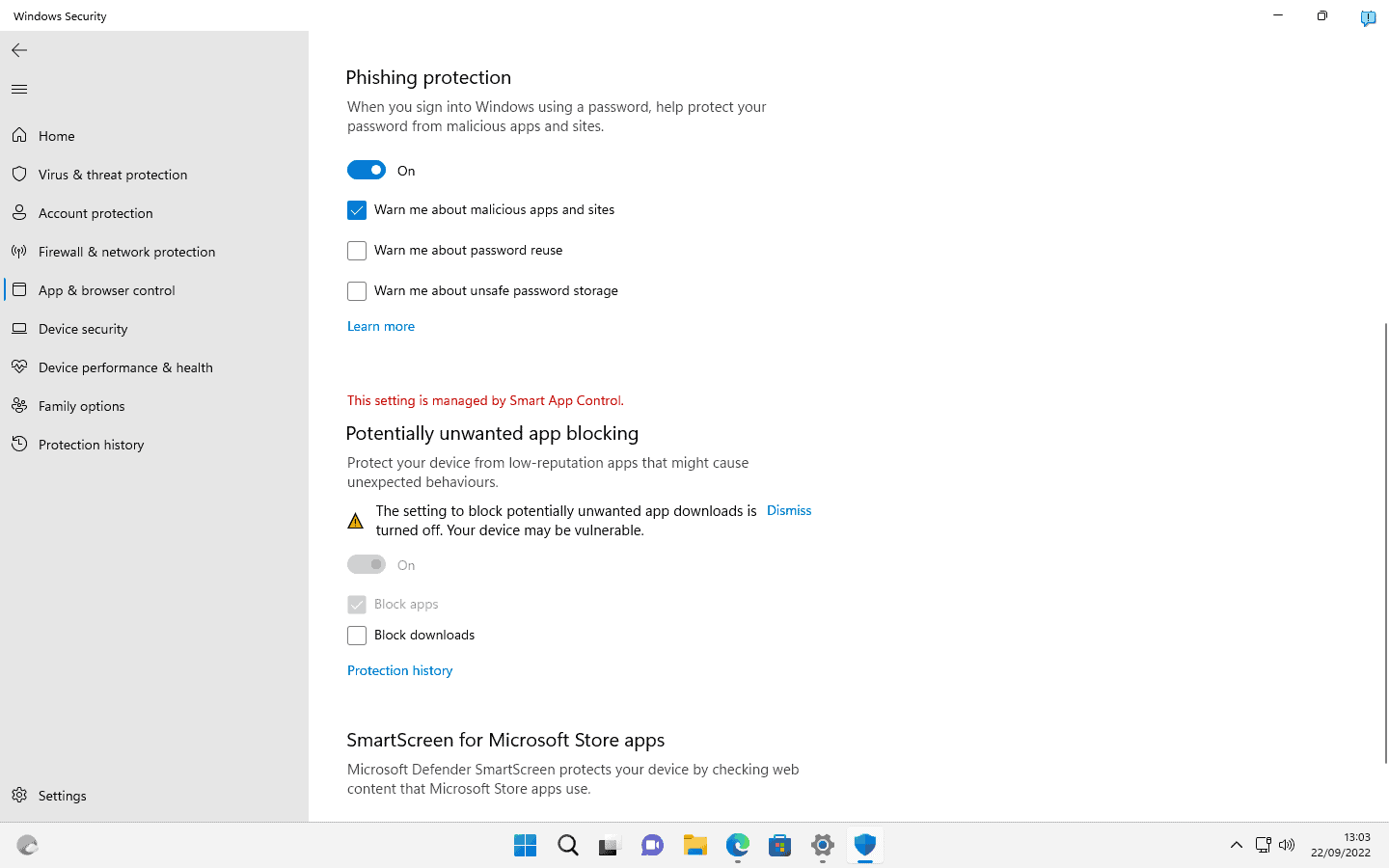The width and height of the screenshot is (1389, 868).
Task: Enable the Block downloads checkbox
Action: tap(357, 636)
